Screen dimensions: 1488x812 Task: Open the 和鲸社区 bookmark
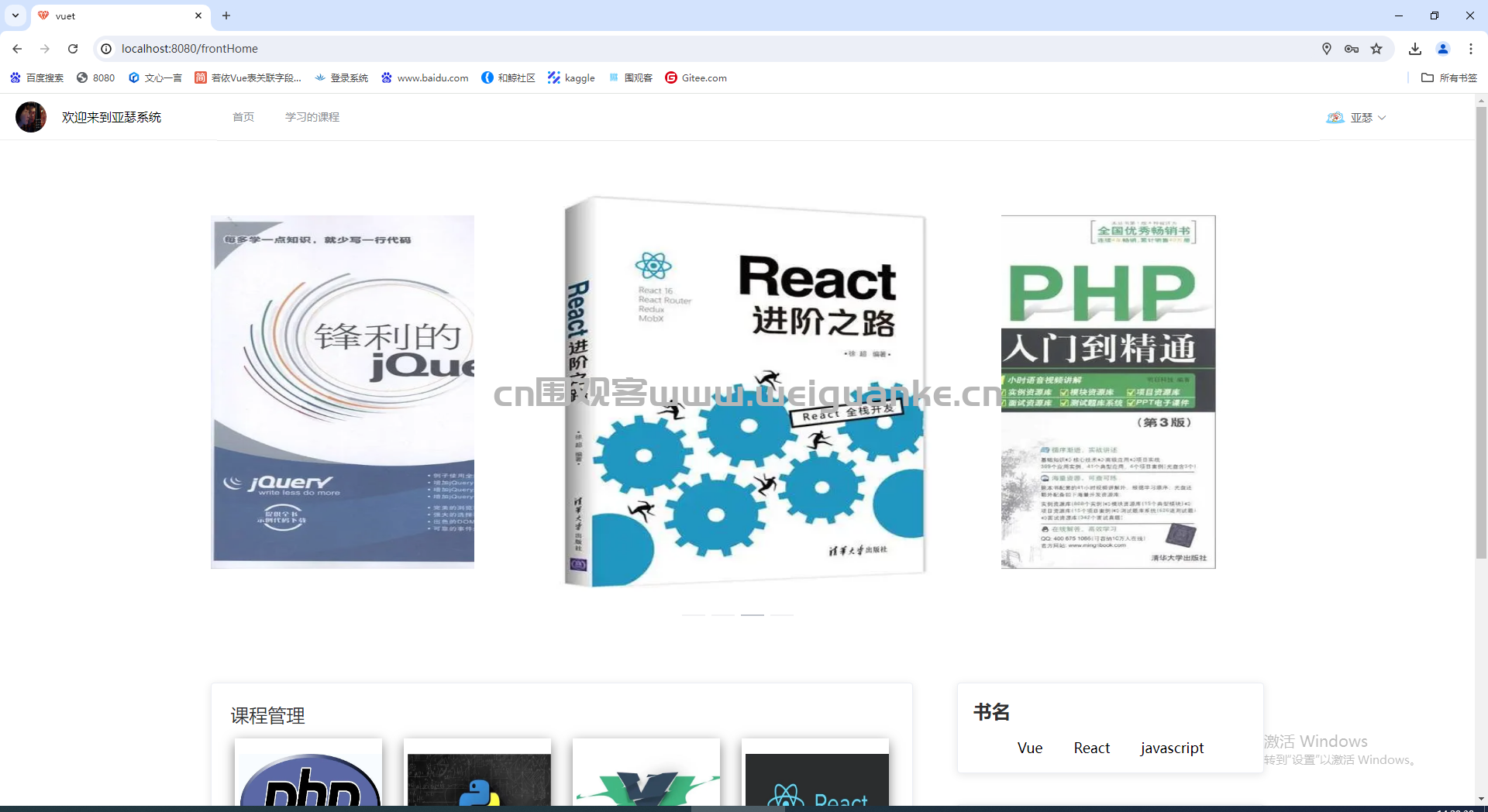pyautogui.click(x=508, y=77)
